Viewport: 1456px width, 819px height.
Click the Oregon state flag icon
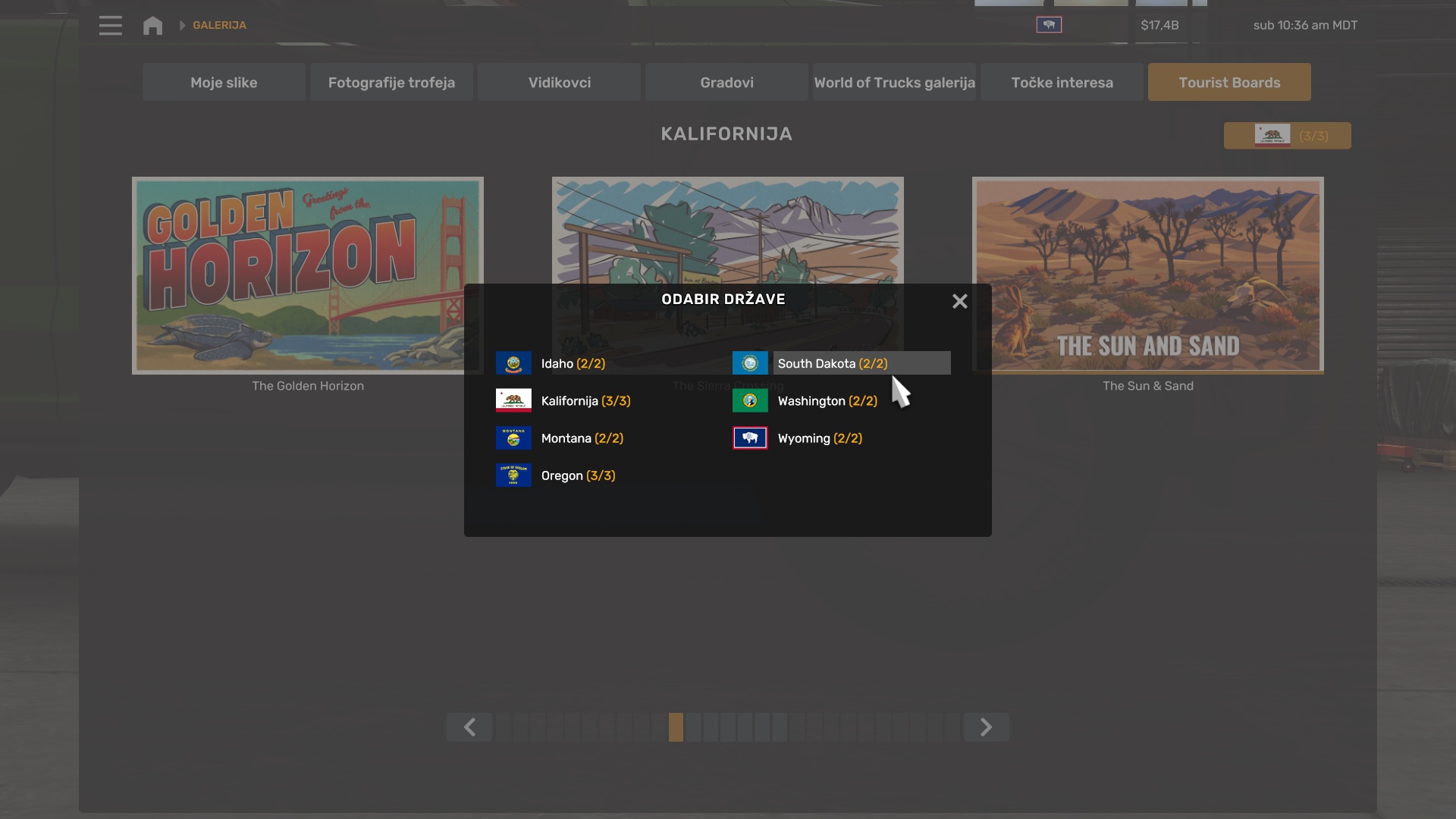[513, 475]
